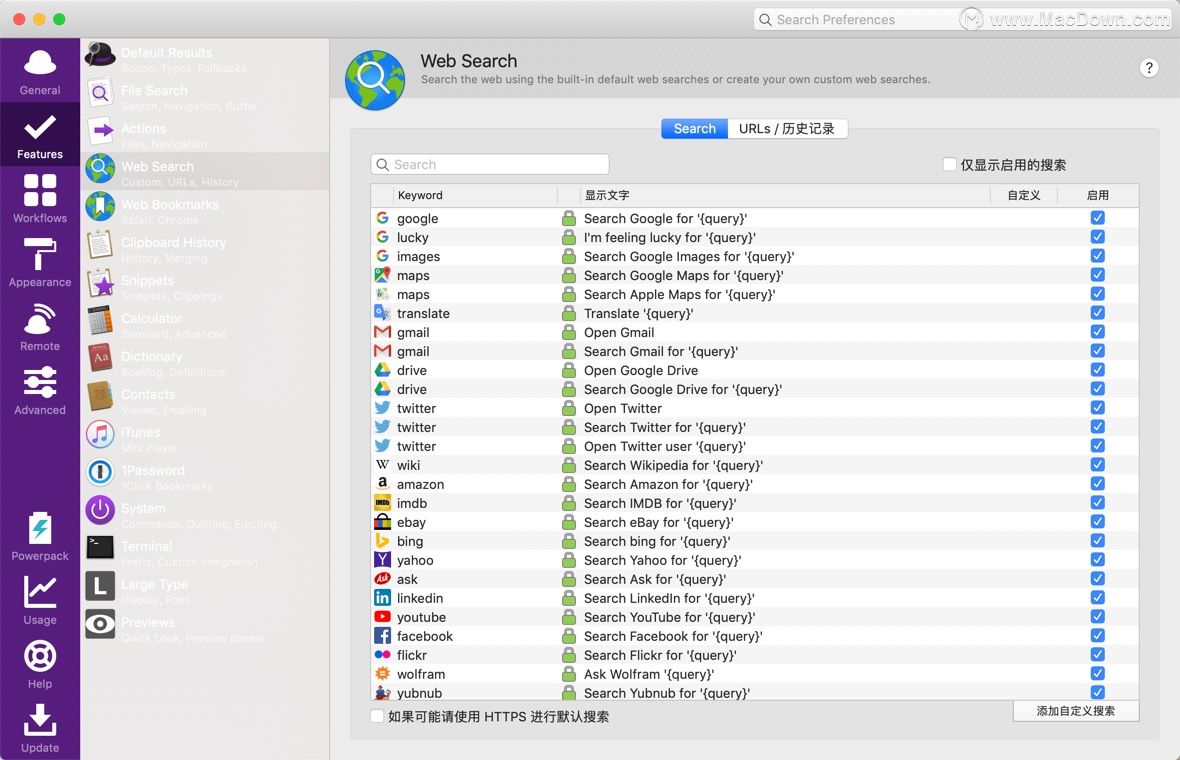Open the Advanced sliders section
This screenshot has height=760, width=1180.
40,391
